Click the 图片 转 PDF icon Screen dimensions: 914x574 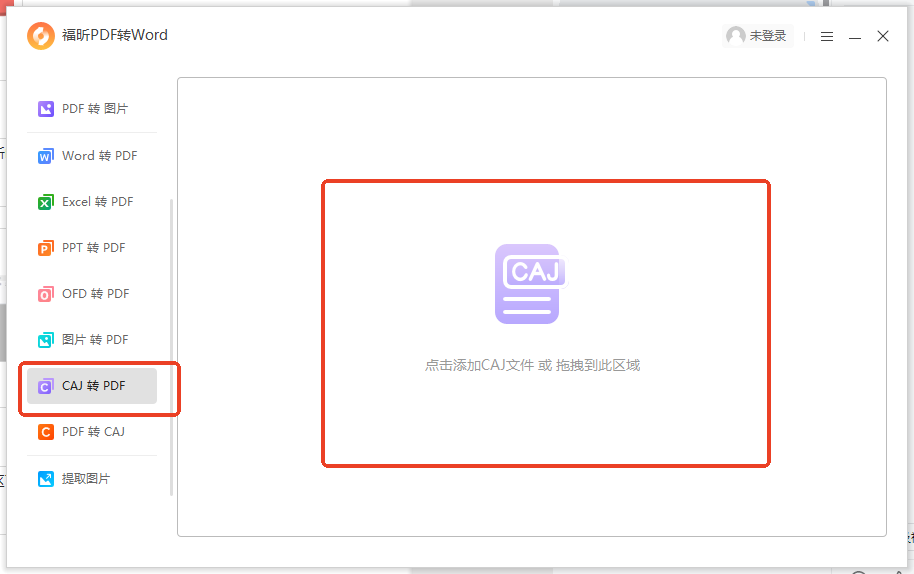[x=45, y=340]
